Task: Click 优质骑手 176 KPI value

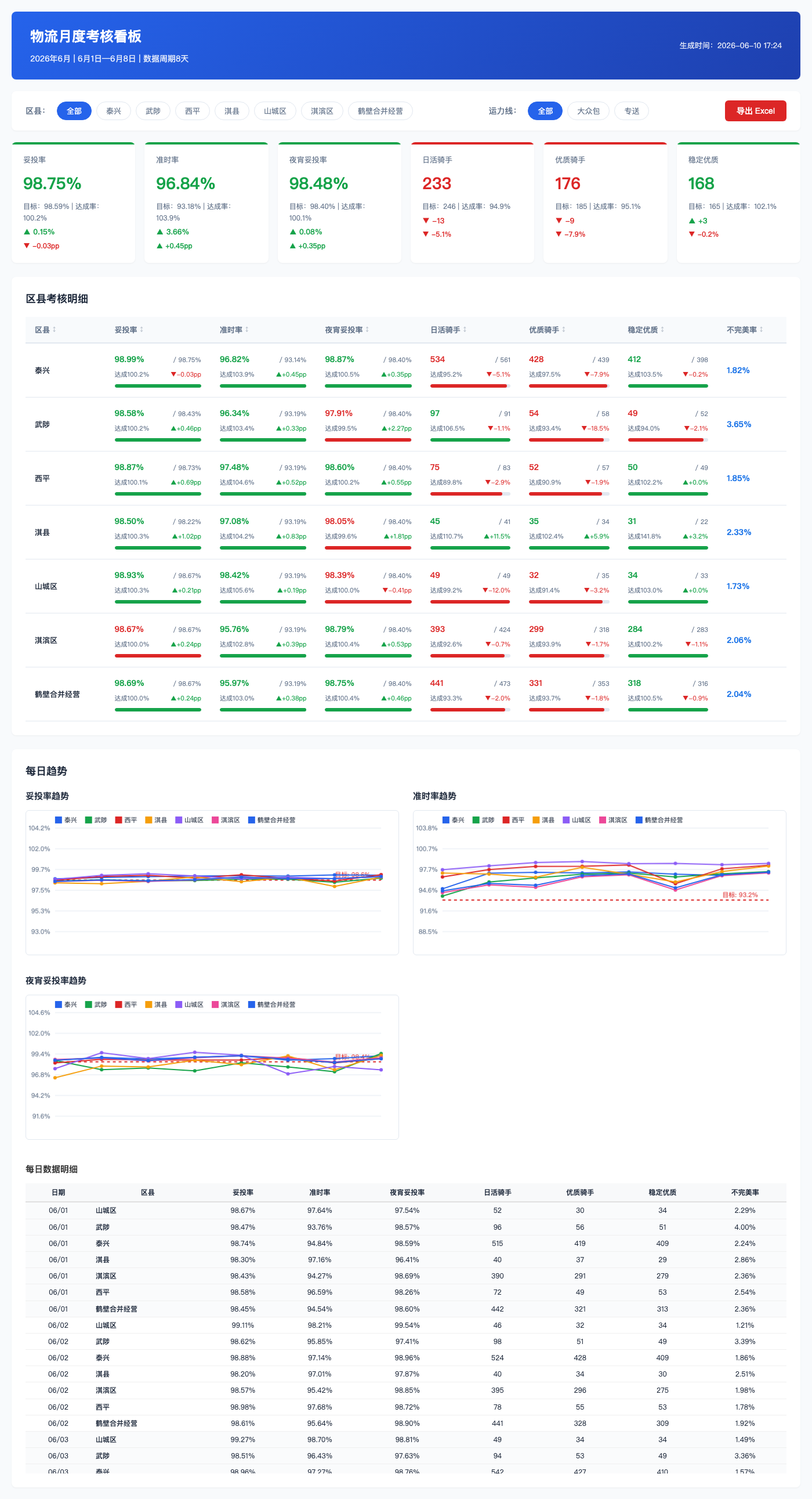Action: (x=568, y=183)
